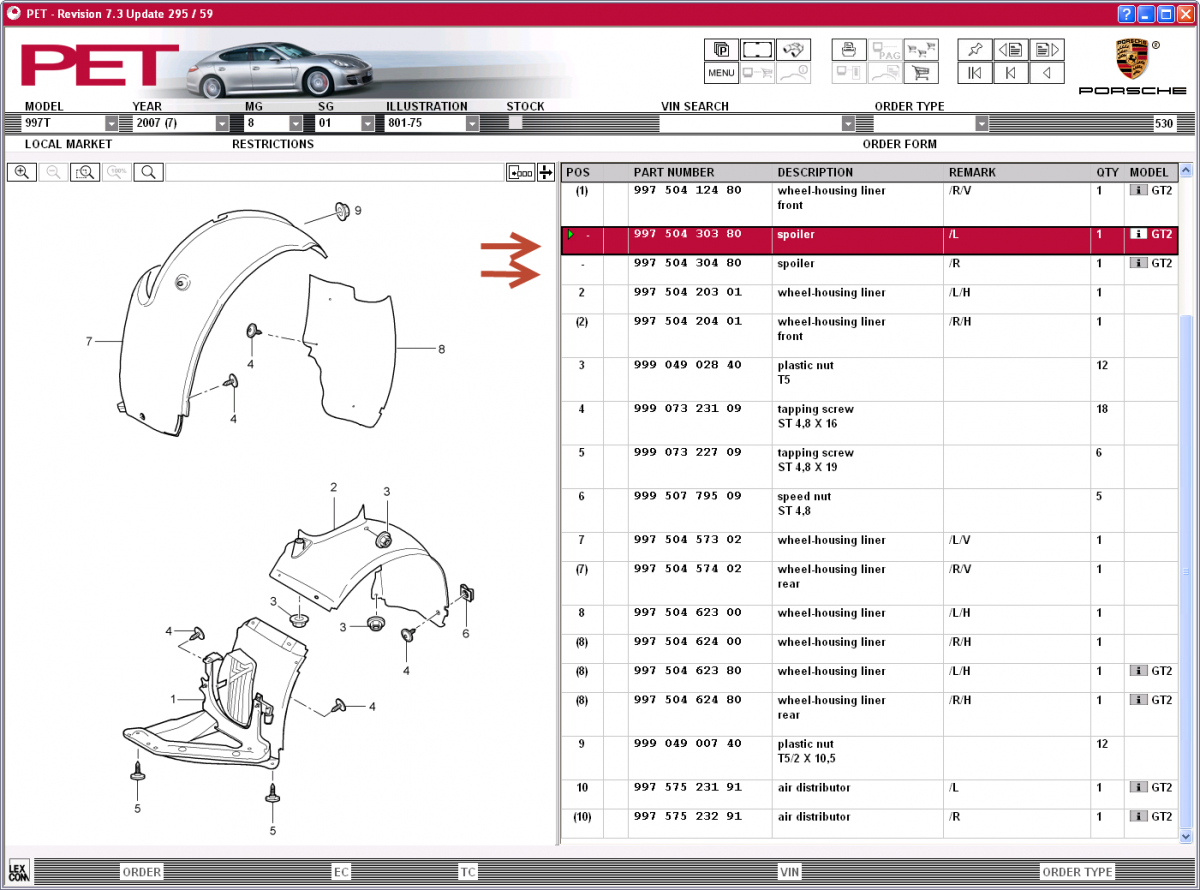Click the Porsche crest logo

[1132, 61]
